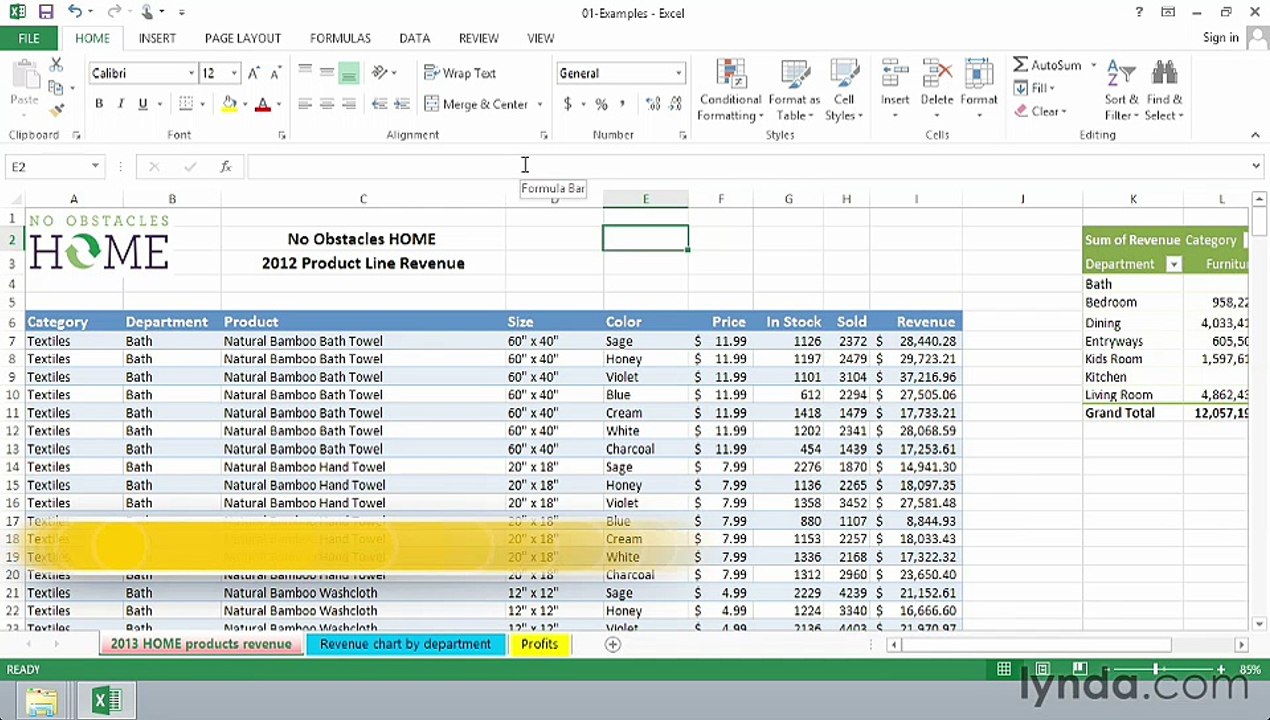
Task: Open the FILE tab
Action: [29, 38]
